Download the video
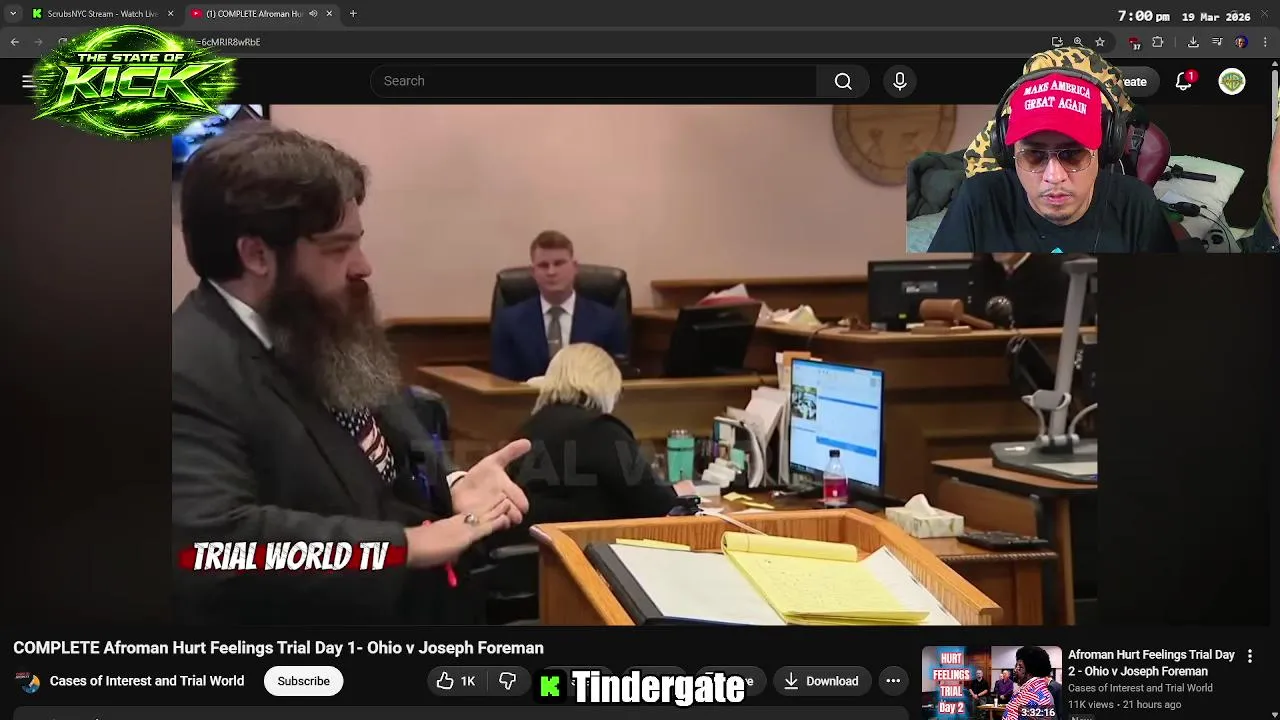Screen dimensions: 1280x720 [x=821, y=681]
